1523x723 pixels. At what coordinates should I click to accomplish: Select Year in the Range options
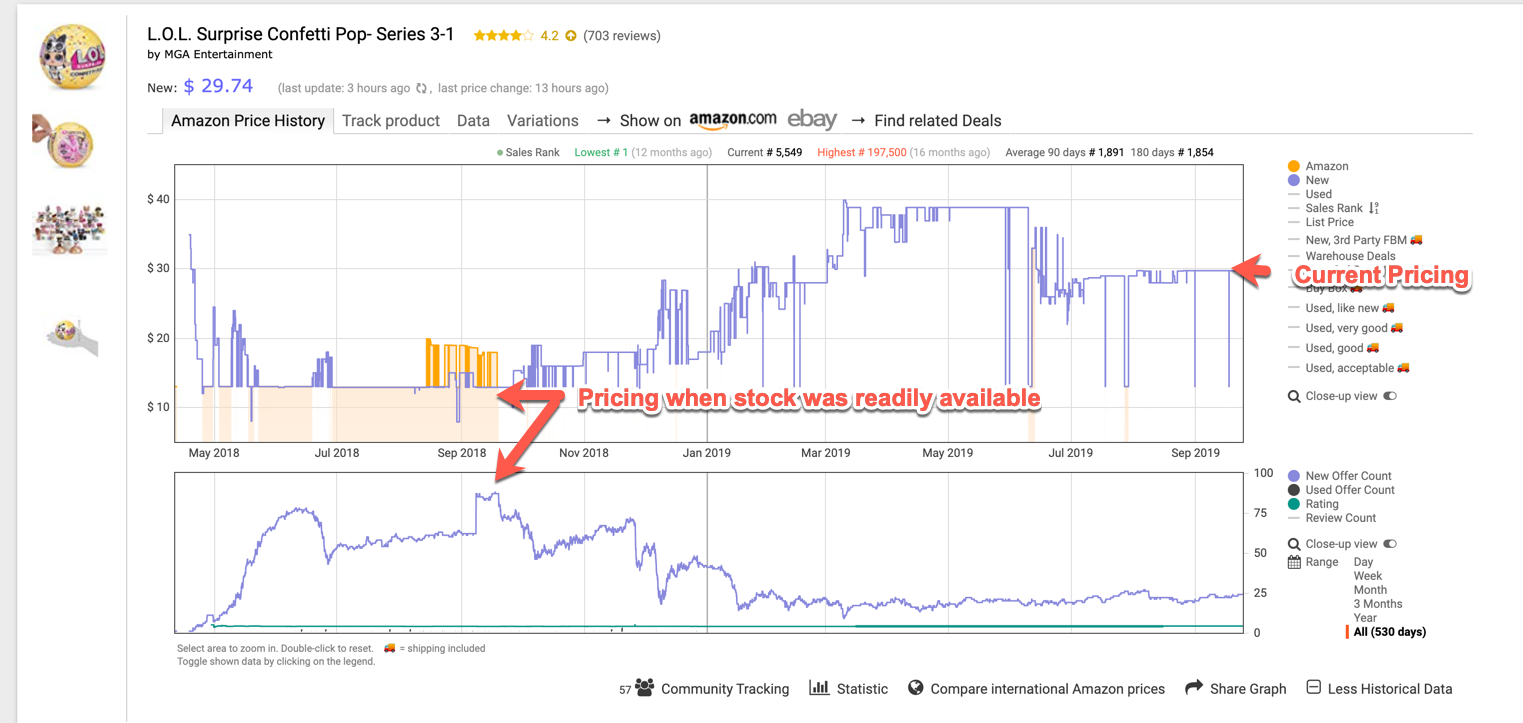[1364, 617]
